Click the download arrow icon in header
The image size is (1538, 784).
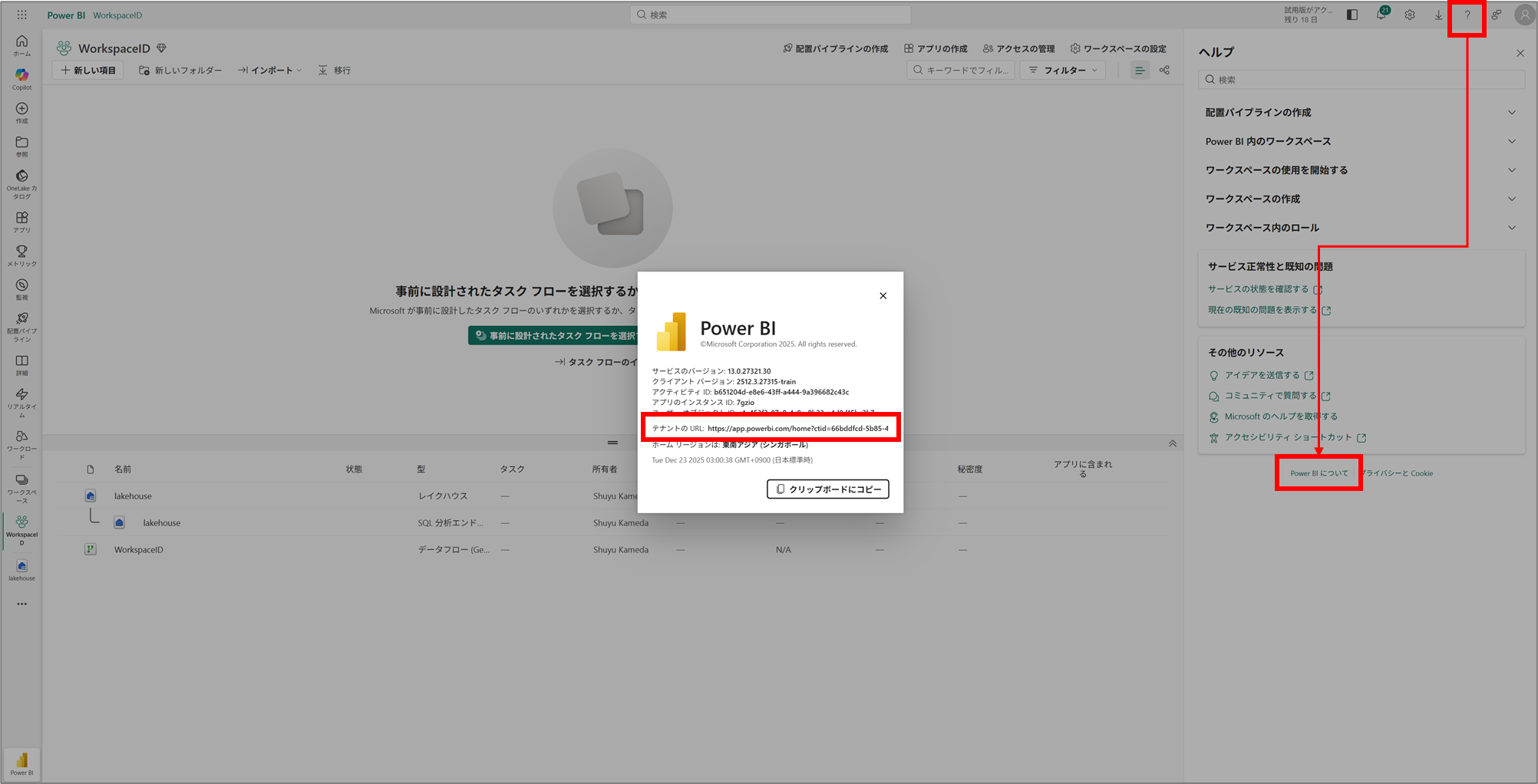[x=1438, y=15]
